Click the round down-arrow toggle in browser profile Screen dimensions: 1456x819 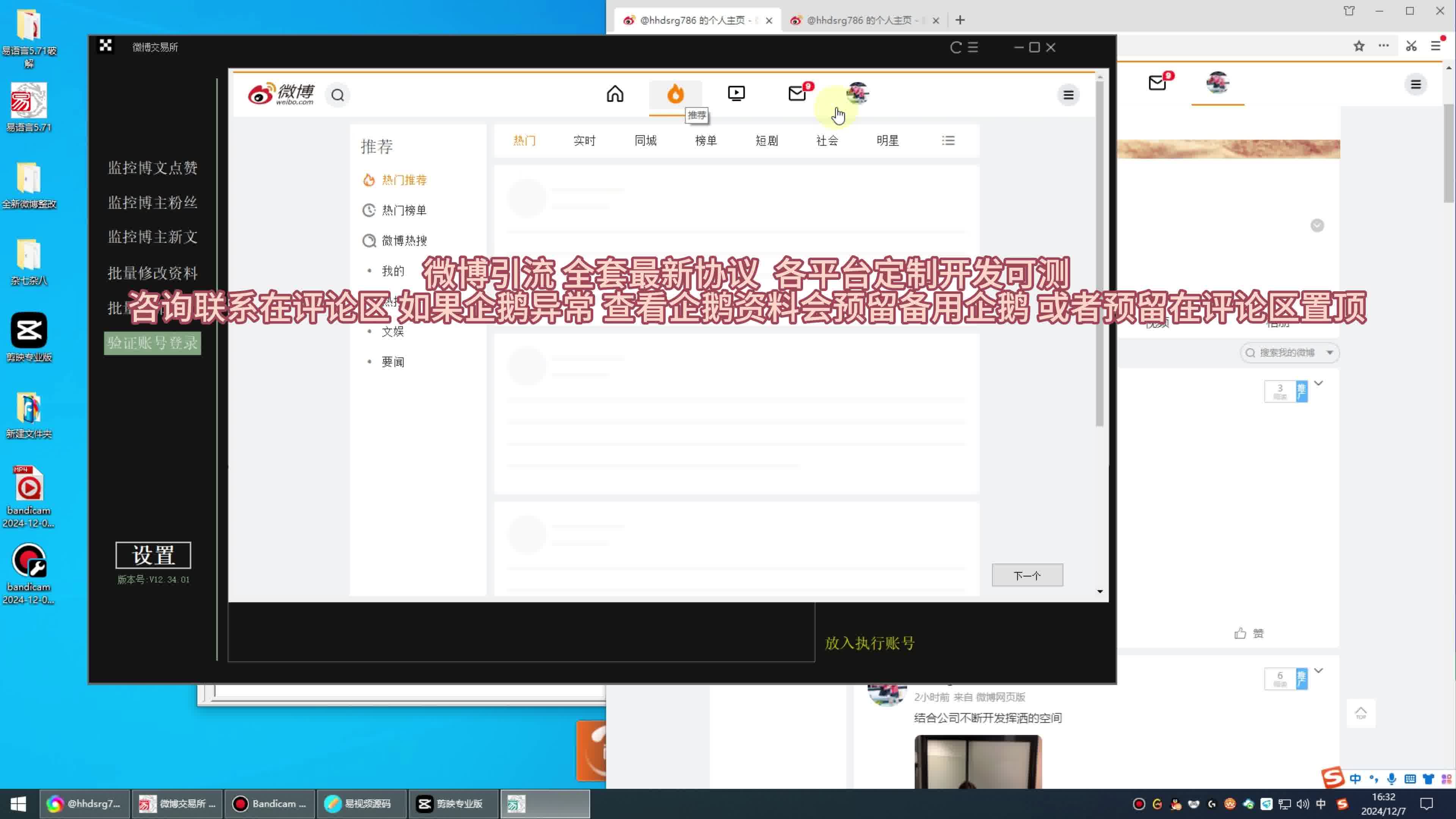pos(1317,226)
